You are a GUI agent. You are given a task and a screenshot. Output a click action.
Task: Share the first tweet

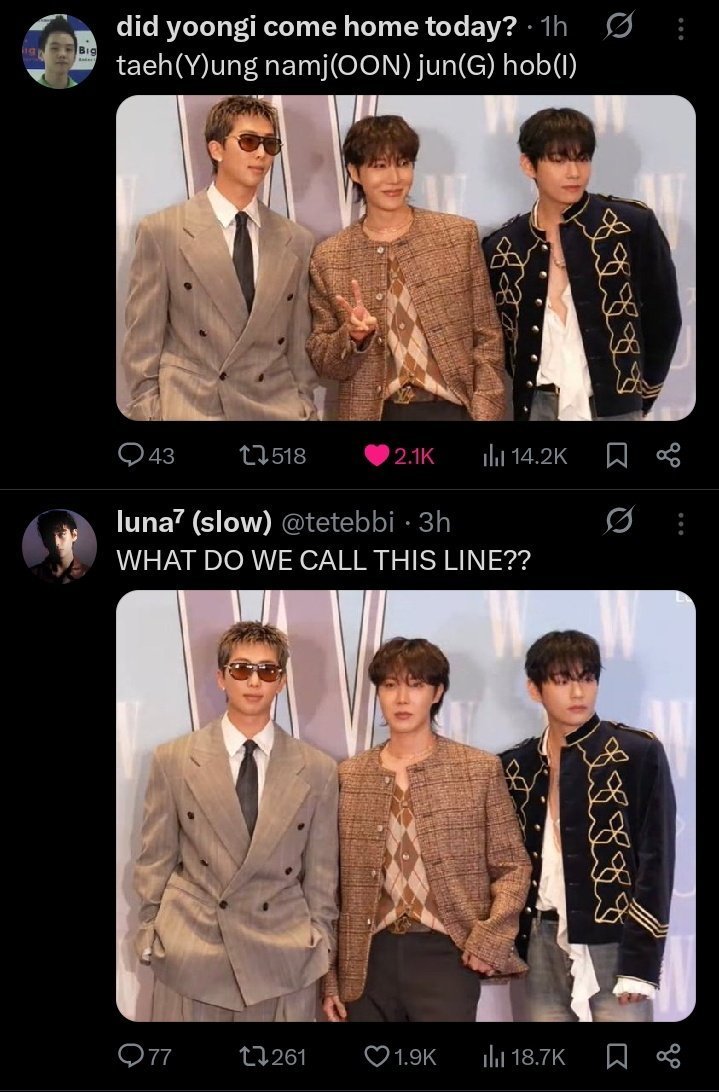coord(668,456)
